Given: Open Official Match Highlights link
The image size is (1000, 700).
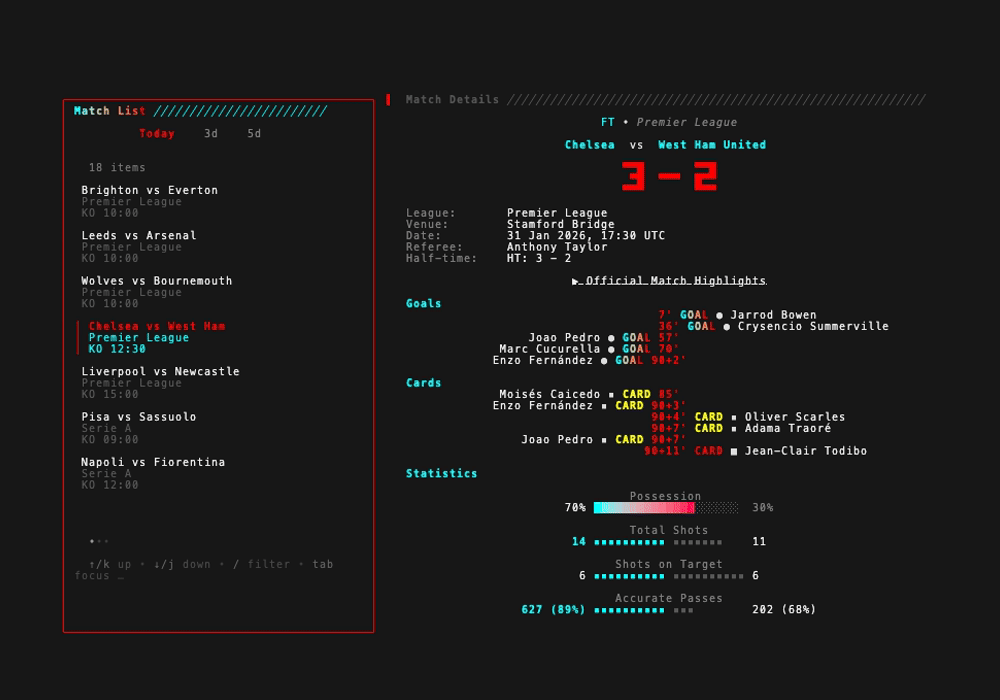Looking at the screenshot, I should [669, 281].
